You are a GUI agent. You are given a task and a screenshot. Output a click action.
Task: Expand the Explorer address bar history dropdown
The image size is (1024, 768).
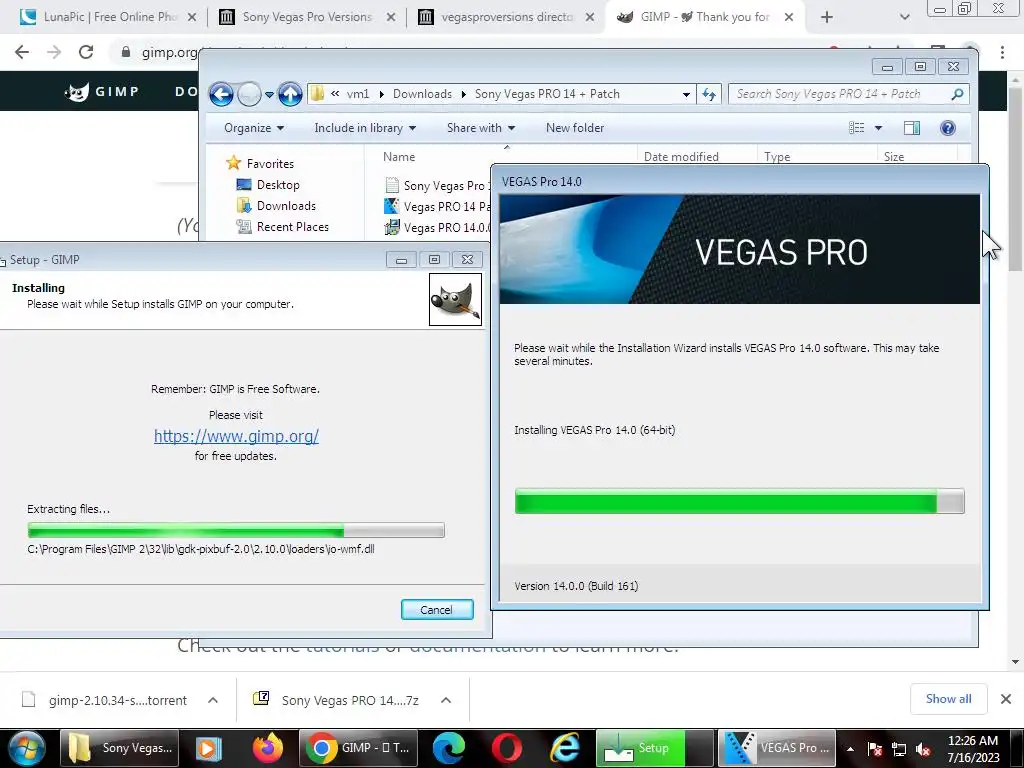point(686,95)
